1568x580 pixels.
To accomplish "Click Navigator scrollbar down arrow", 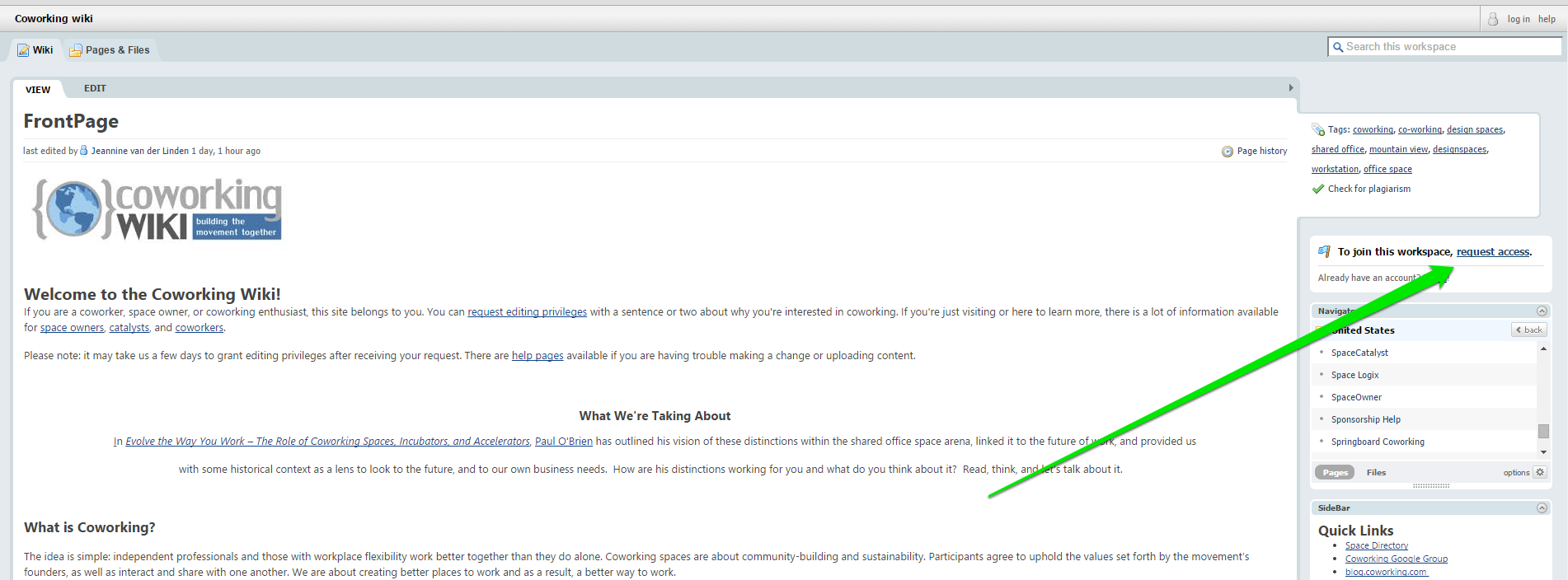I will click(1543, 451).
